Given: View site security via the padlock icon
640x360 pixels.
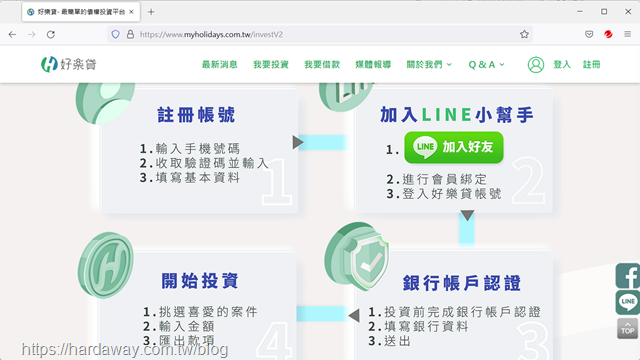Looking at the screenshot, I should coord(130,34).
